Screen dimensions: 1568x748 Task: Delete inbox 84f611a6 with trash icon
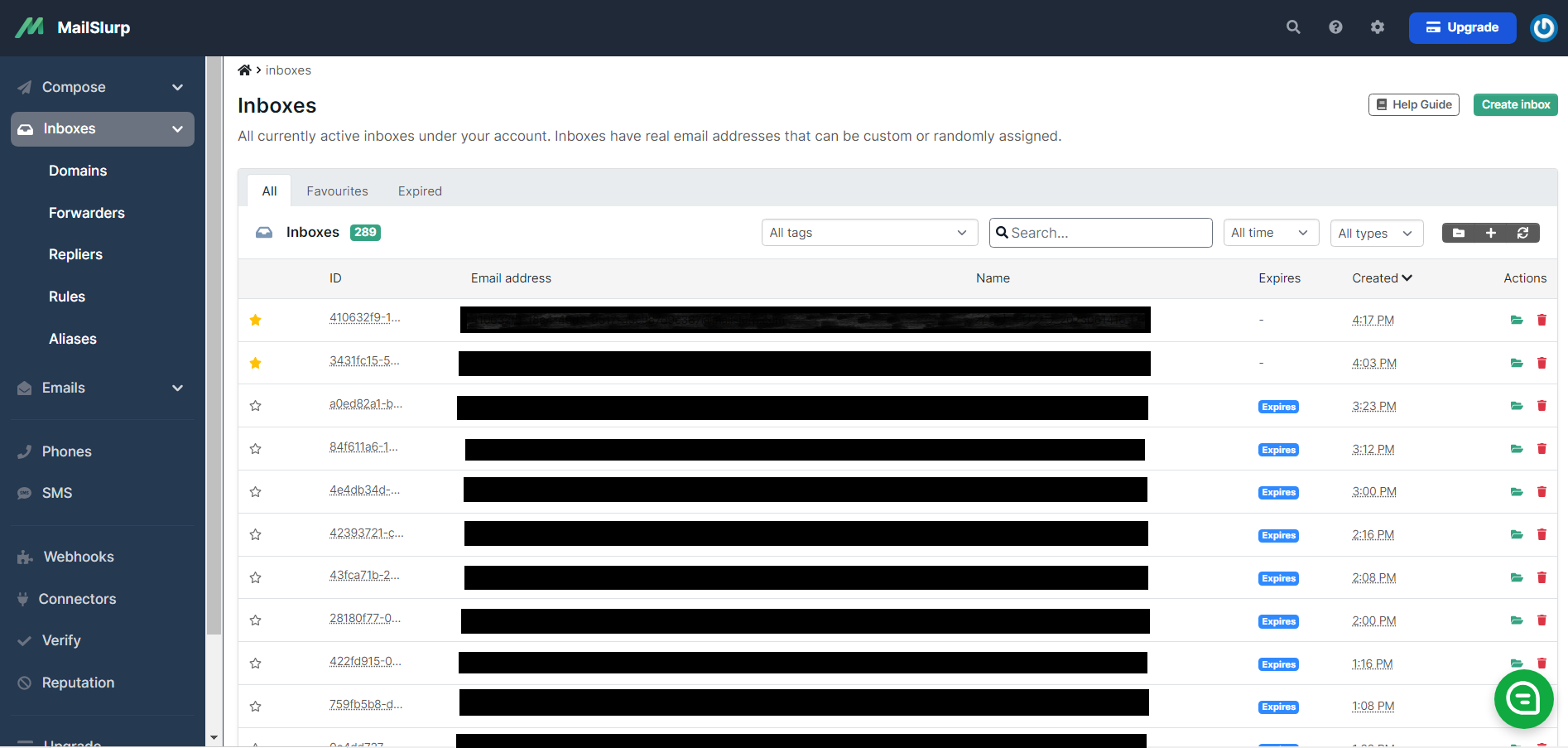[x=1542, y=449]
